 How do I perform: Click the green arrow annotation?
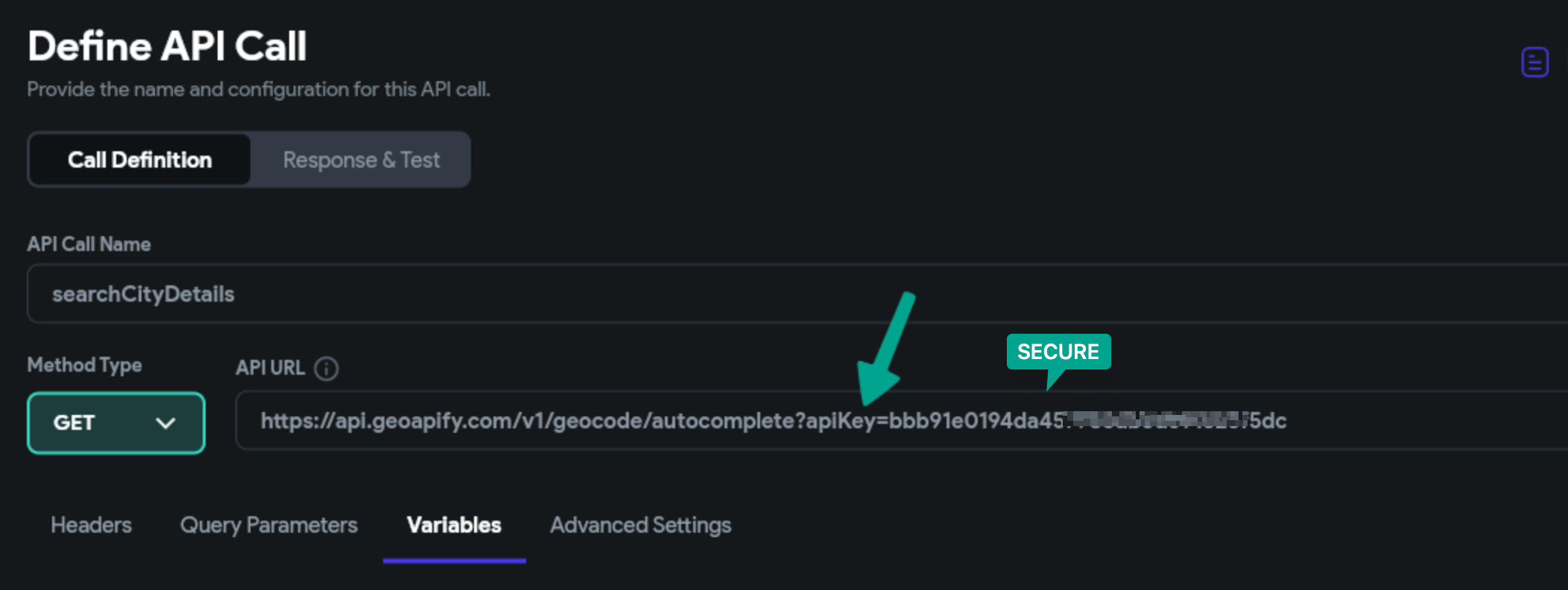885,349
